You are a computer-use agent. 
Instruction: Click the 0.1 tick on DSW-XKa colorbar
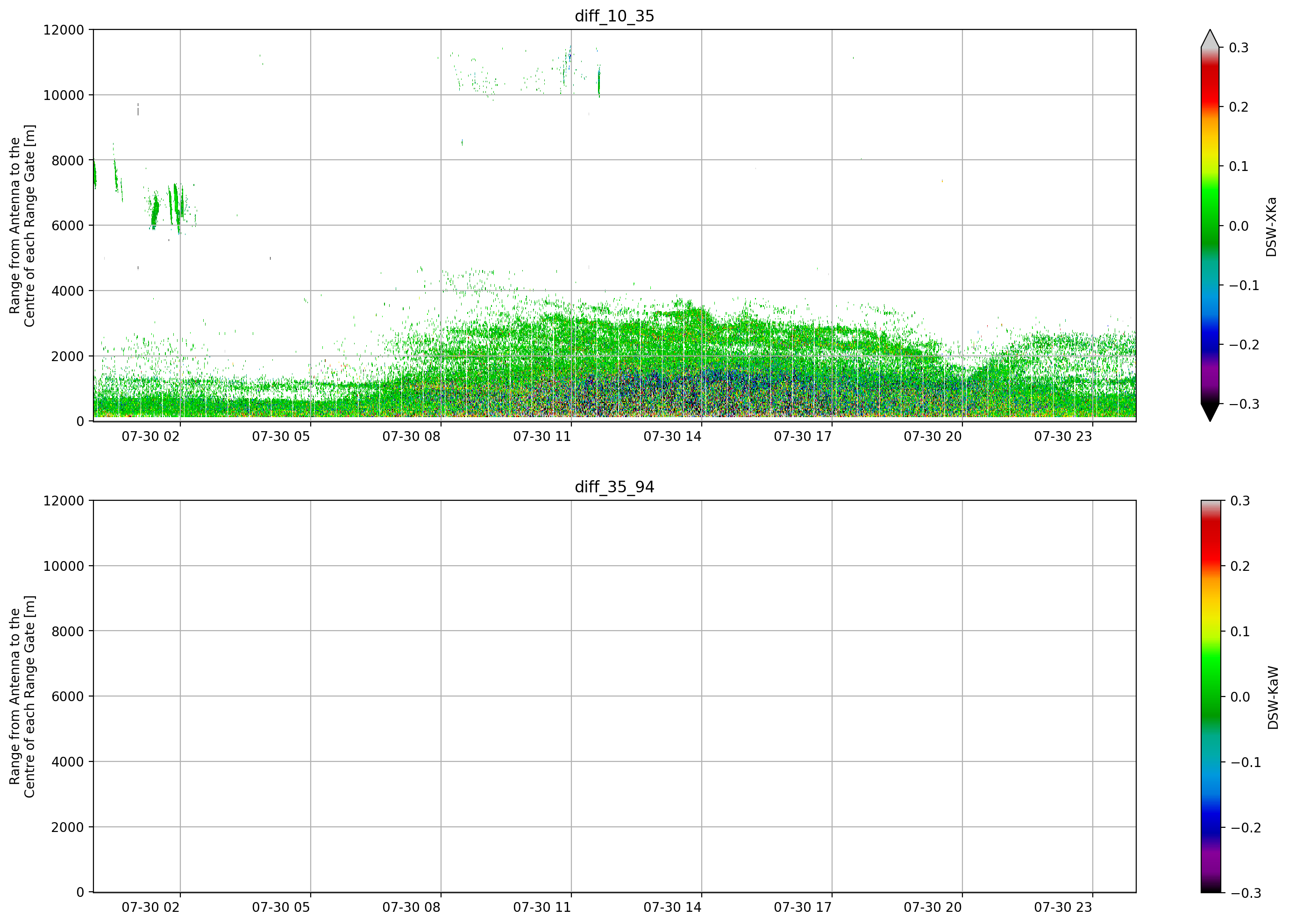pyautogui.click(x=1239, y=166)
